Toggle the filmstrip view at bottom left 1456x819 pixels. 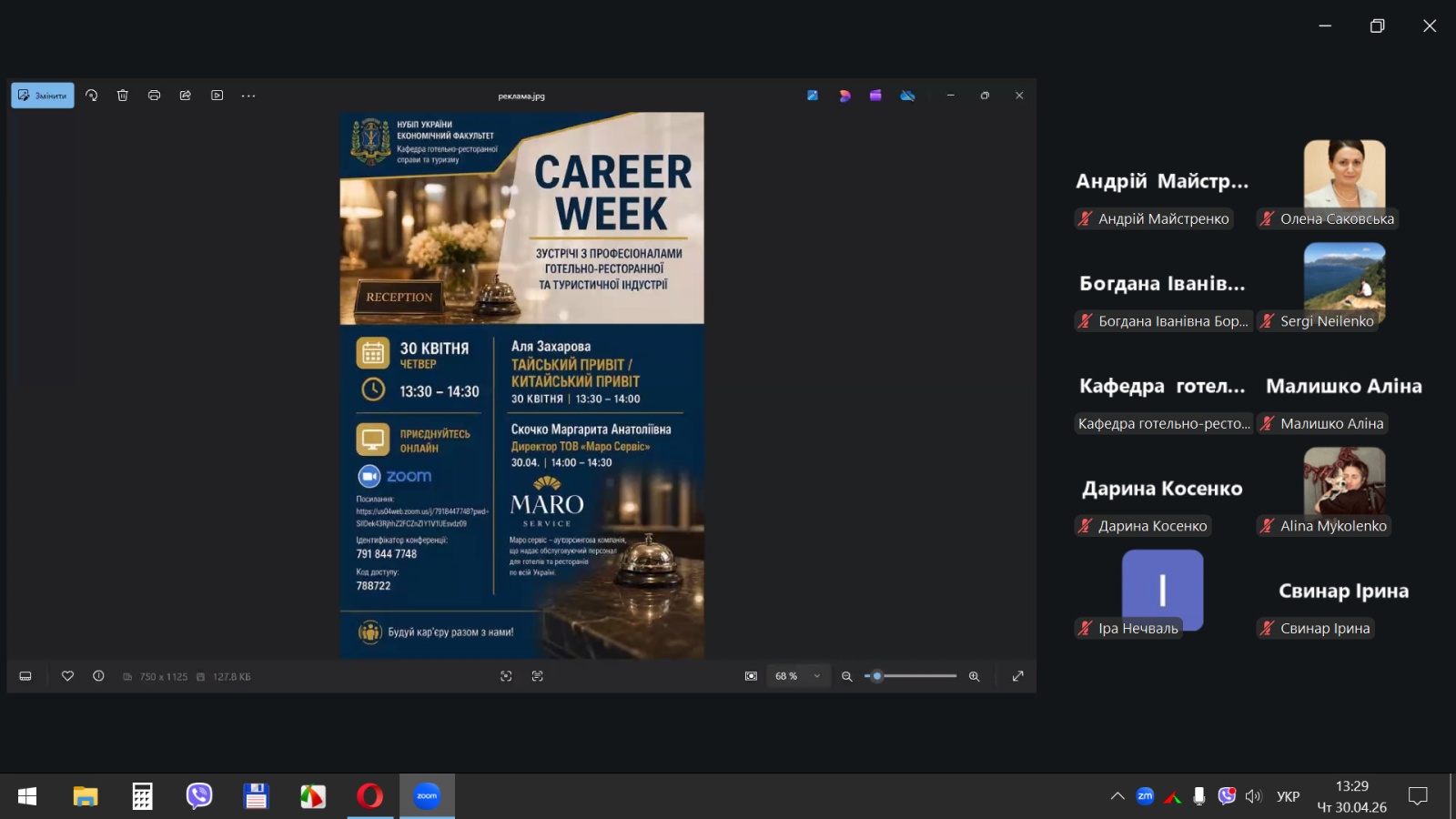tap(25, 676)
